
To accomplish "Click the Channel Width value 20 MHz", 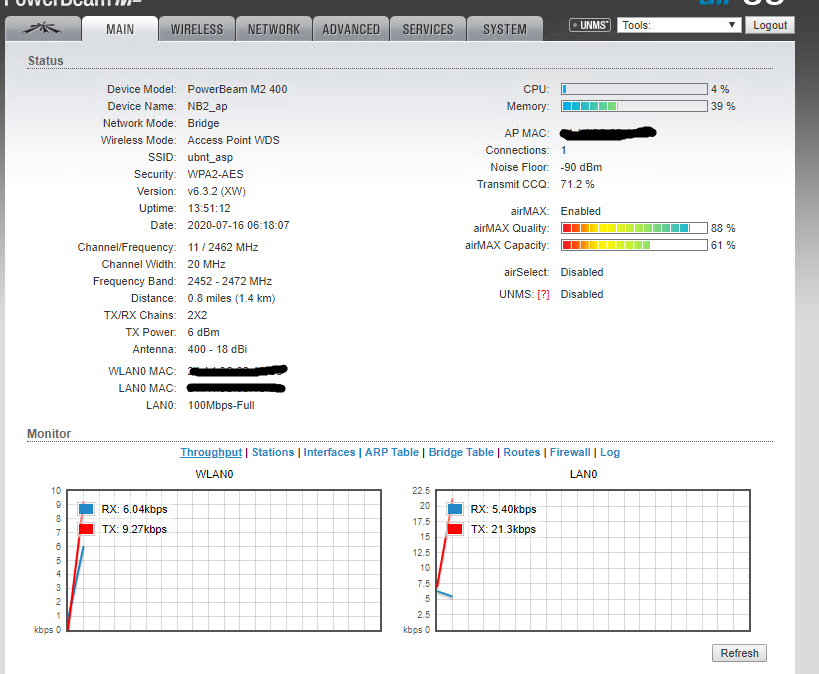I will pyautogui.click(x=206, y=264).
